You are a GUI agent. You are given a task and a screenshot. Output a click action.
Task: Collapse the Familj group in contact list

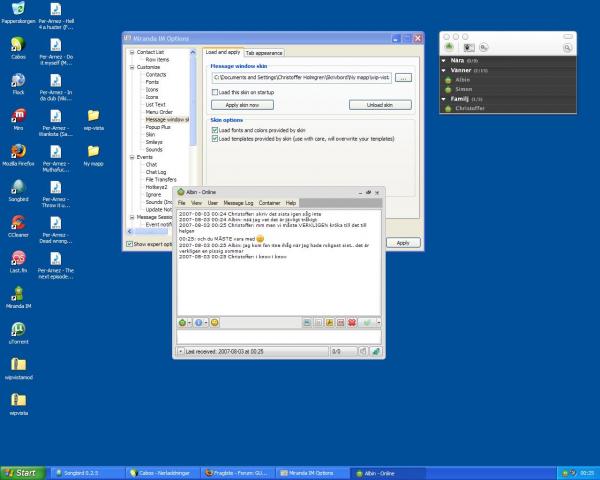(x=443, y=99)
